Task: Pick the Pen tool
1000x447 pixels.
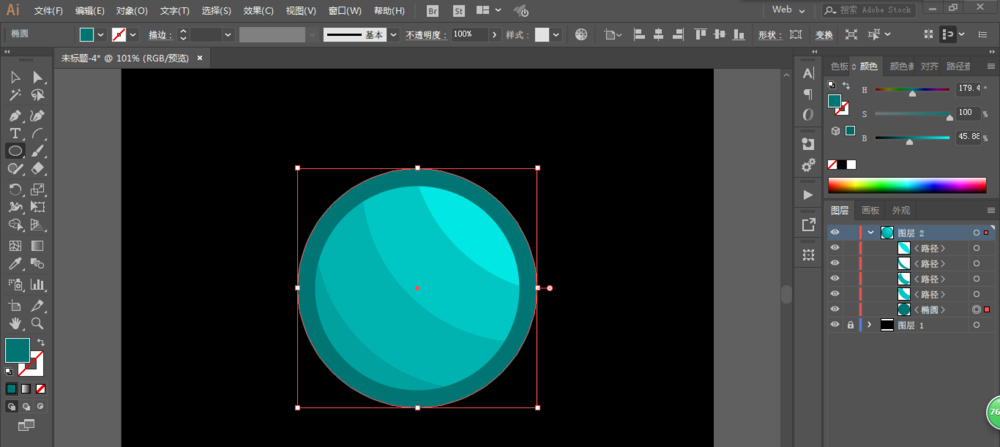Action: 15,115
